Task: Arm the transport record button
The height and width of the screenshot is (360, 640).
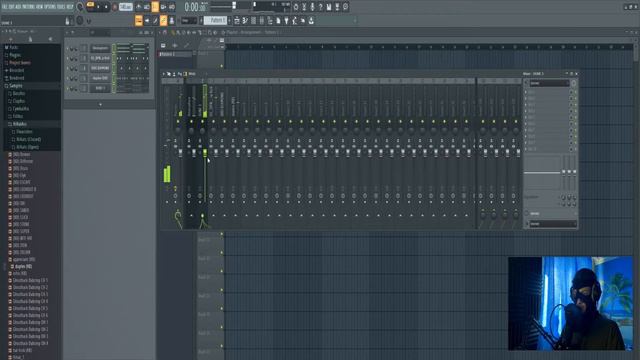Action: pyautogui.click(x=114, y=7)
